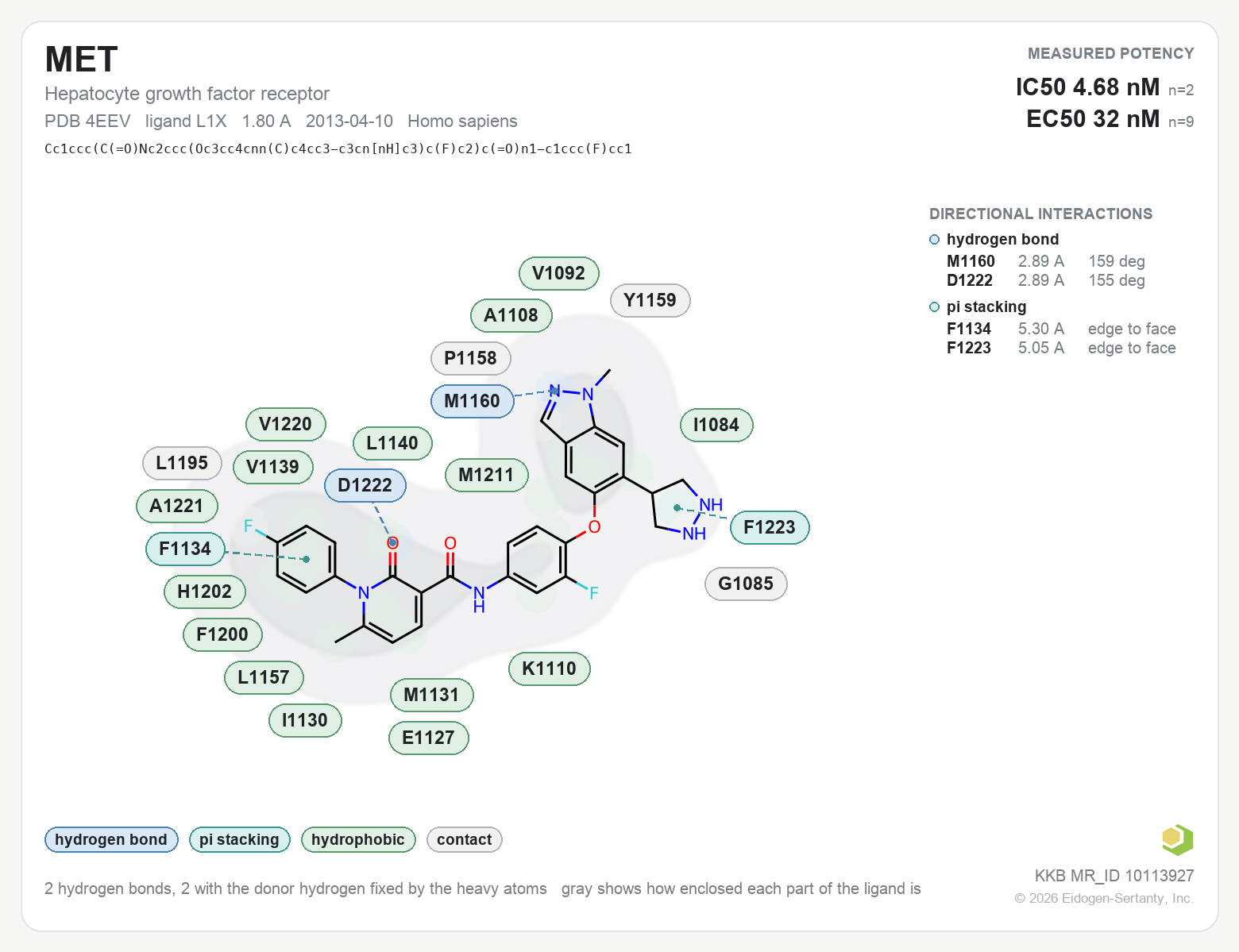Click residue label E1127
Image resolution: width=1239 pixels, height=952 pixels.
pyautogui.click(x=429, y=738)
